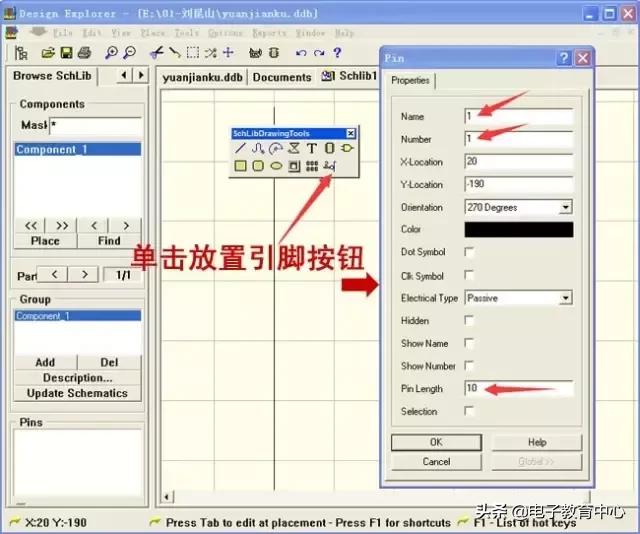Click the pin Name input field
Image resolution: width=640 pixels, height=534 pixels.
[519, 116]
